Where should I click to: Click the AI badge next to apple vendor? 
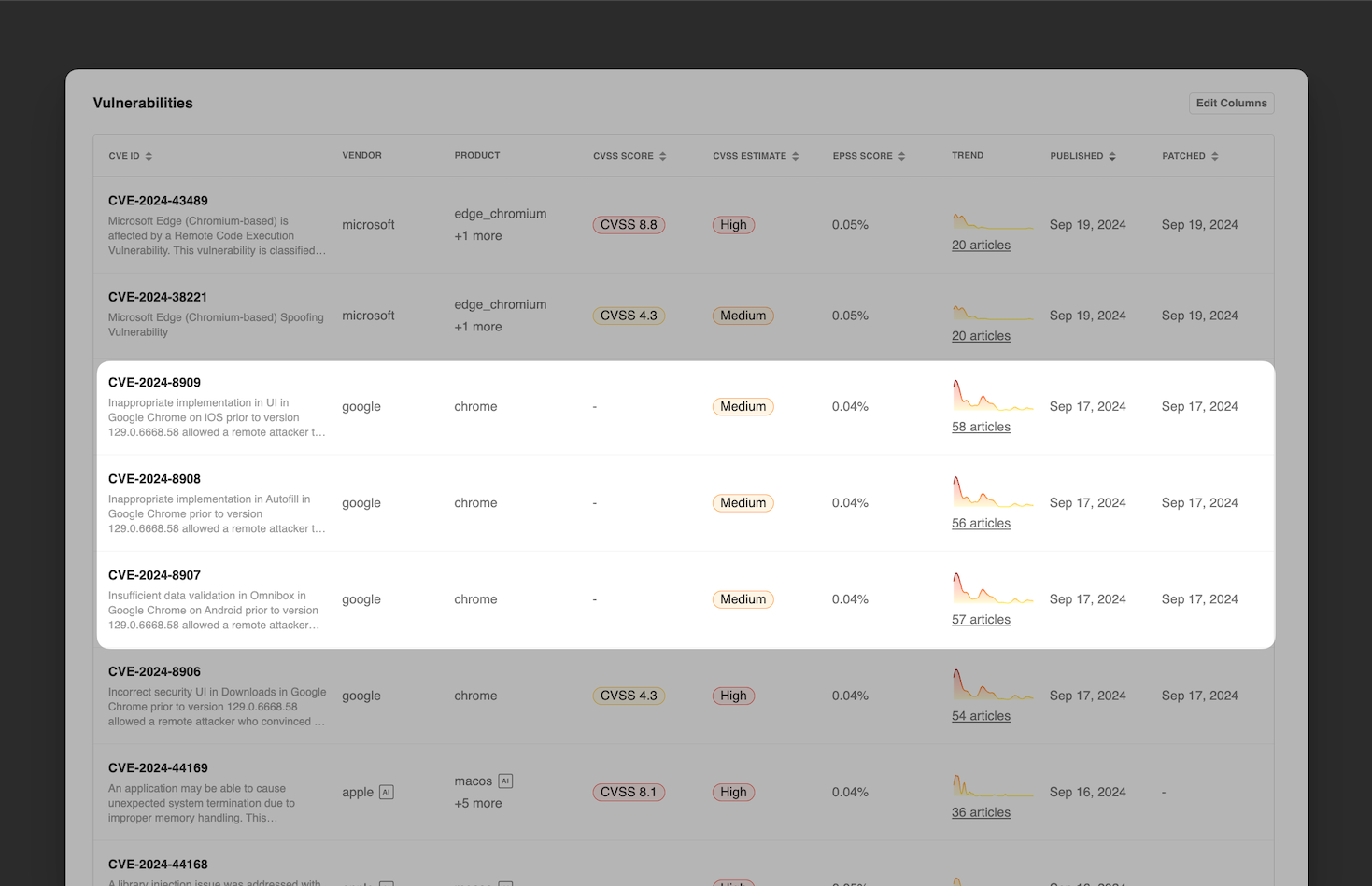coord(387,792)
